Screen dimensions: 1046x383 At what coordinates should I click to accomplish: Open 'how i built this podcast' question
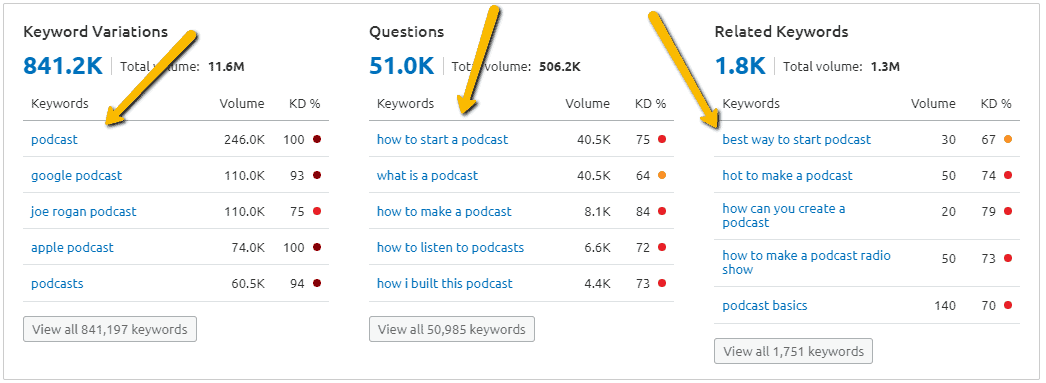(444, 284)
